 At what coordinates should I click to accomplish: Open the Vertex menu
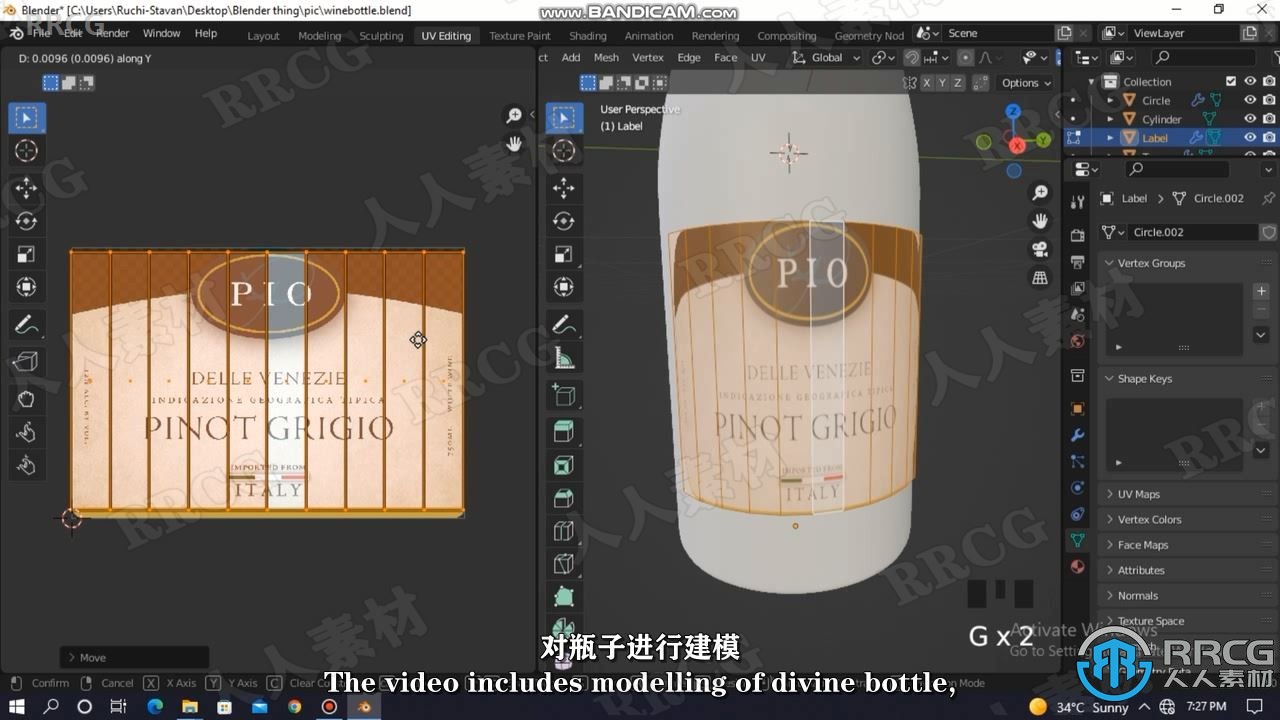click(648, 58)
